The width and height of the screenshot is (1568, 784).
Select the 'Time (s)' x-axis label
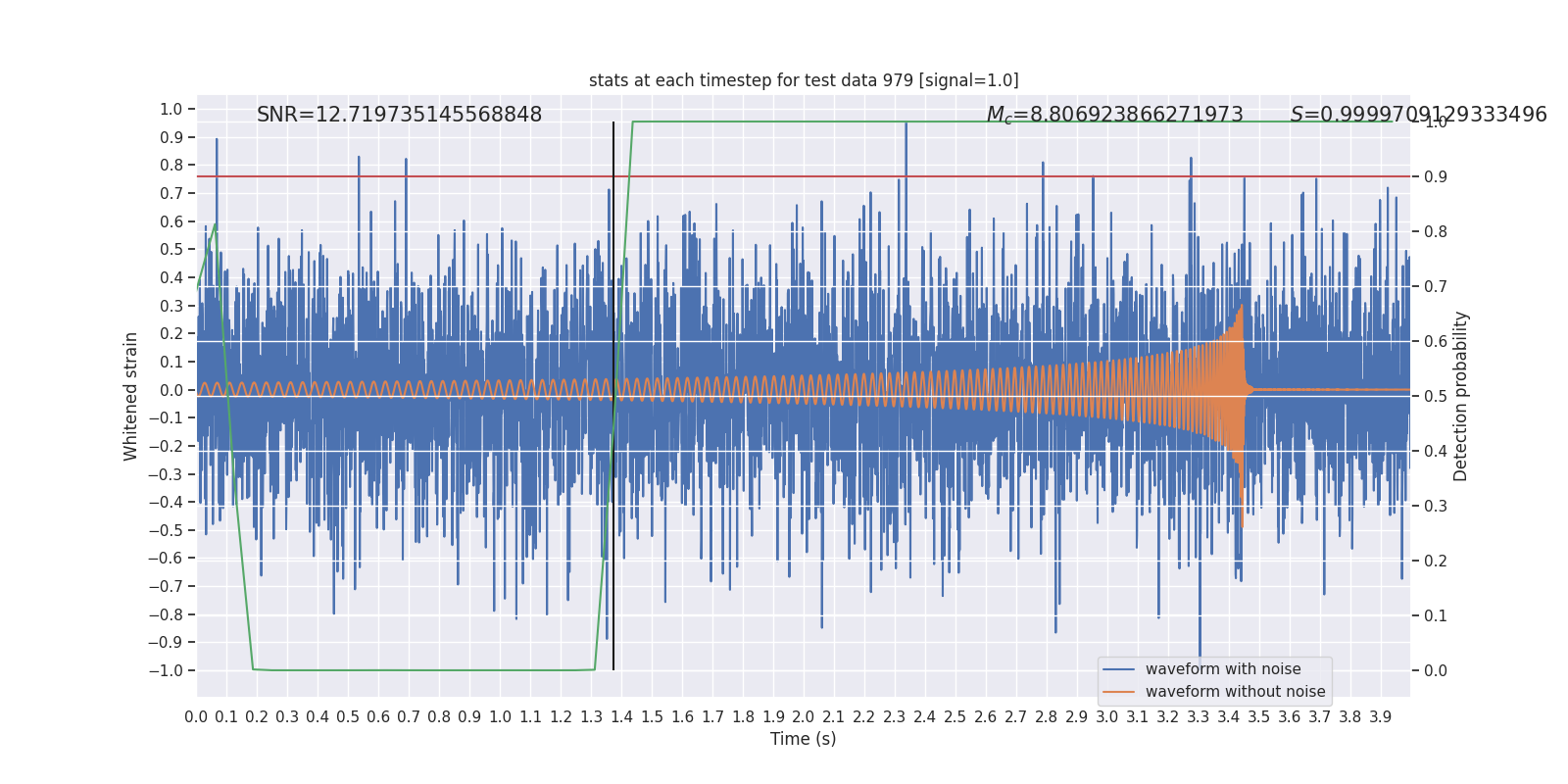point(804,739)
